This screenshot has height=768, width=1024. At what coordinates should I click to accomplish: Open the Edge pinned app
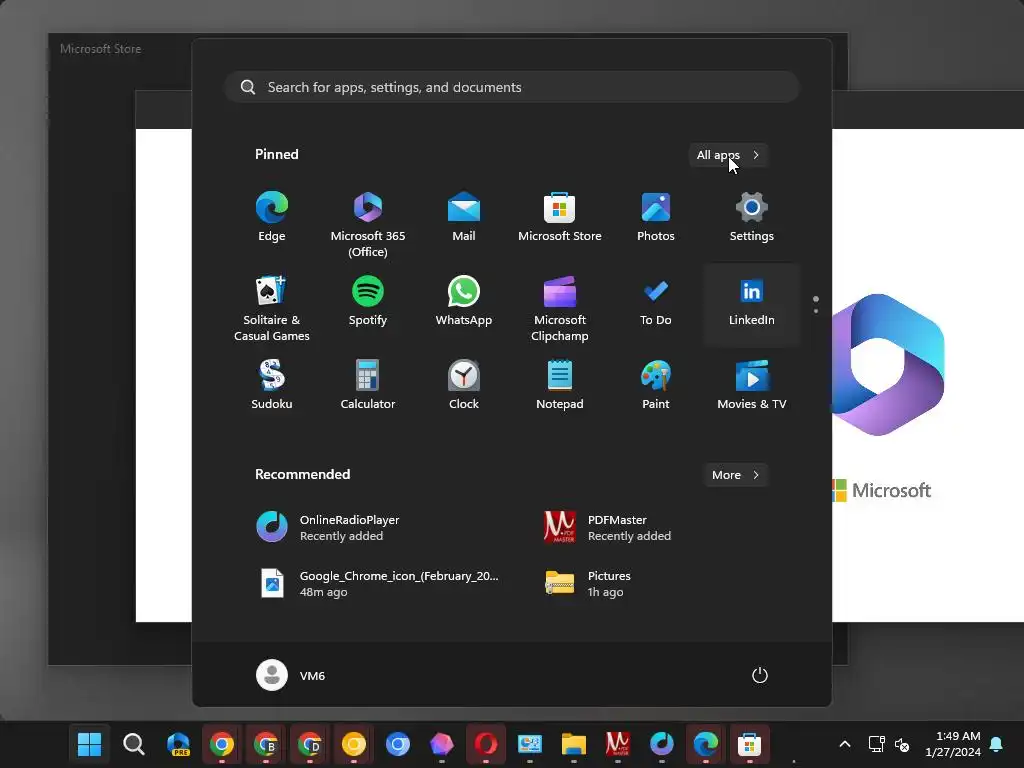coord(272,219)
